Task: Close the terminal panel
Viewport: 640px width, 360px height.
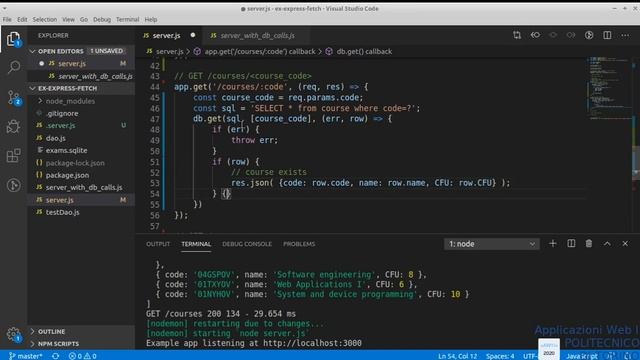Action: pyautogui.click(x=625, y=244)
